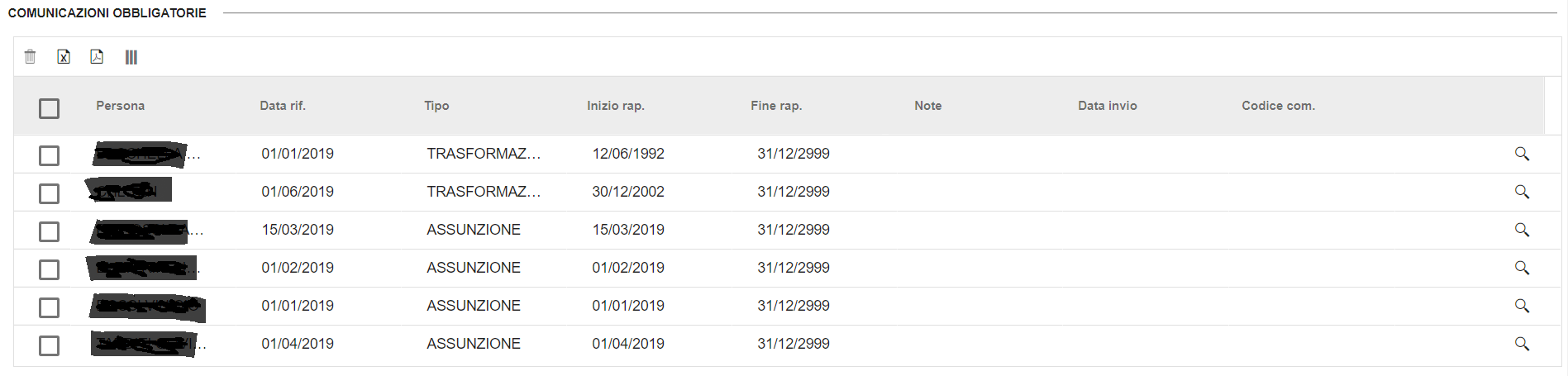Sort by Inizio rap. column header

point(616,106)
